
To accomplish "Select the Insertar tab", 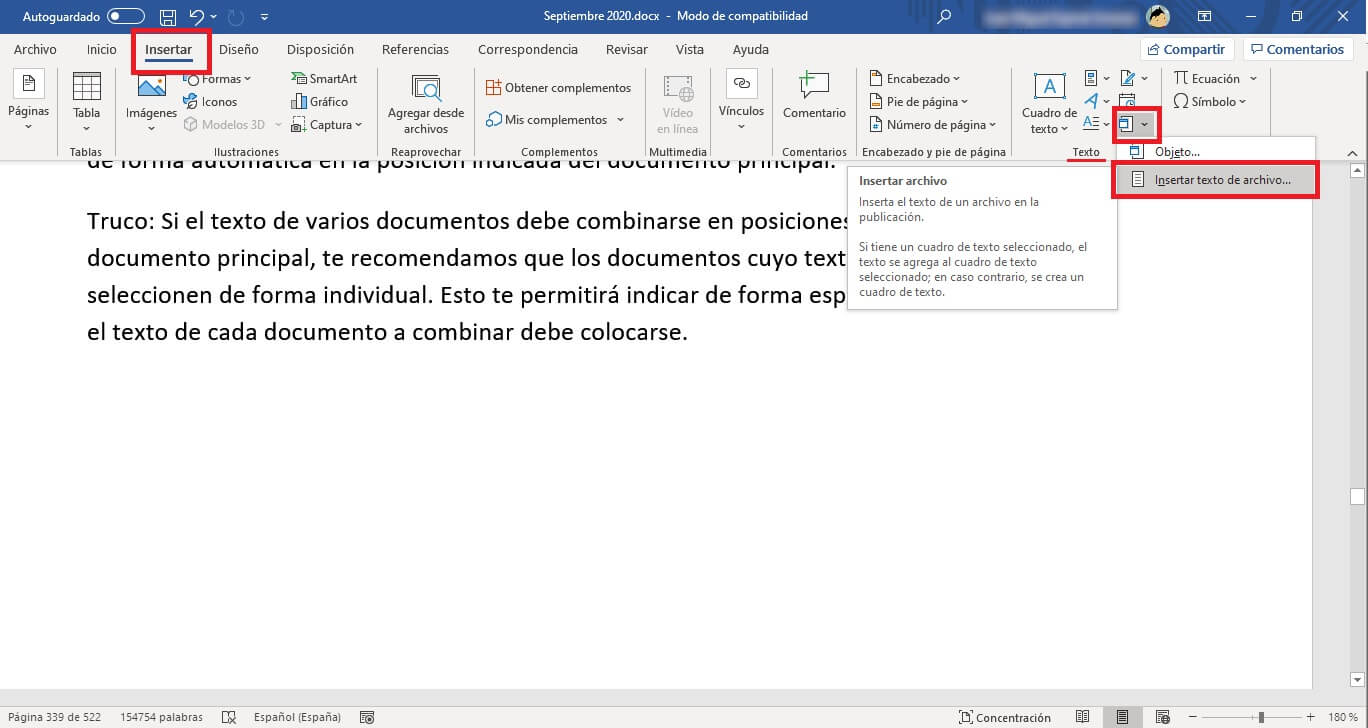I will coord(168,49).
